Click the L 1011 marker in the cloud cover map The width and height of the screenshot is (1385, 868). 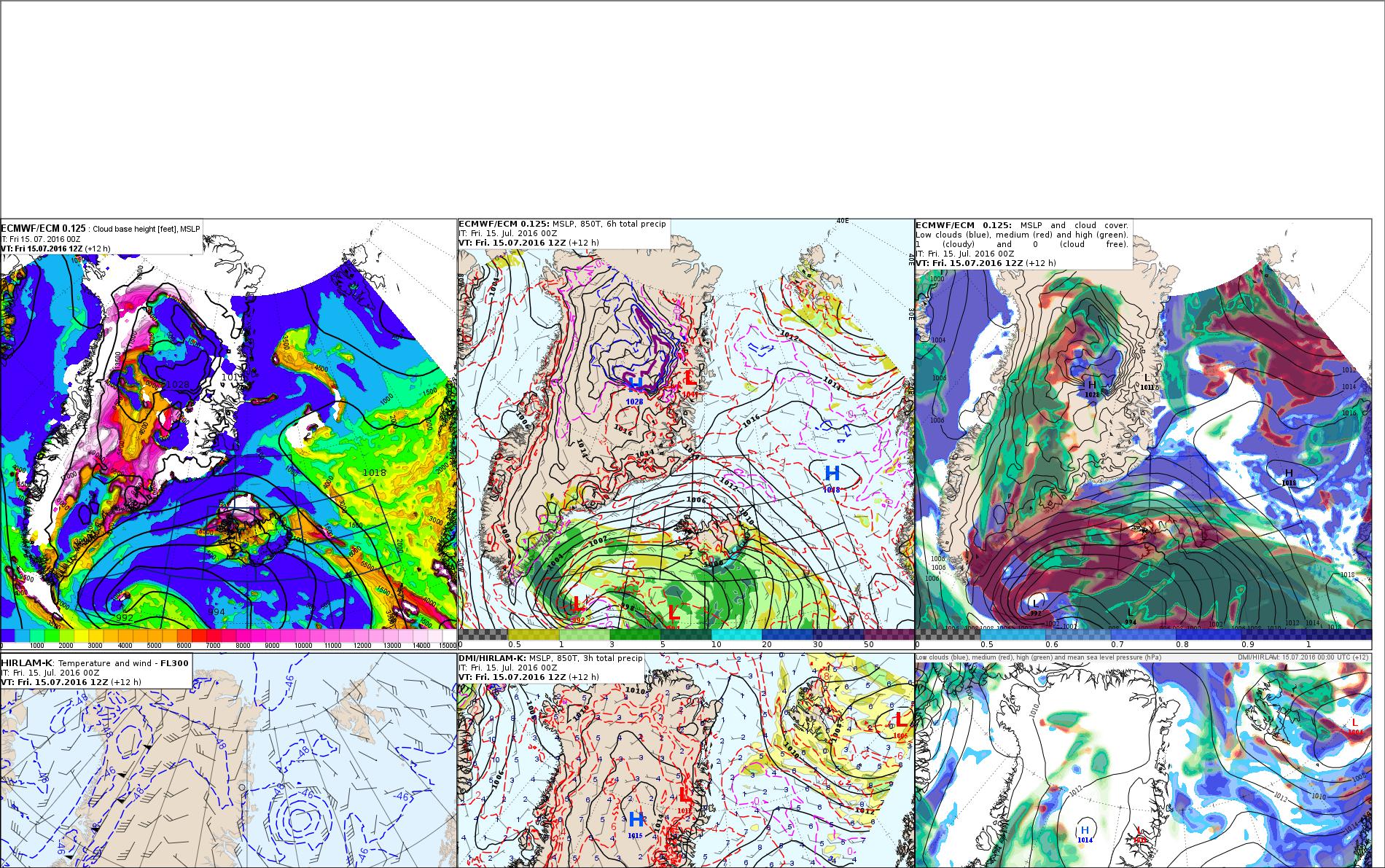pyautogui.click(x=1147, y=382)
